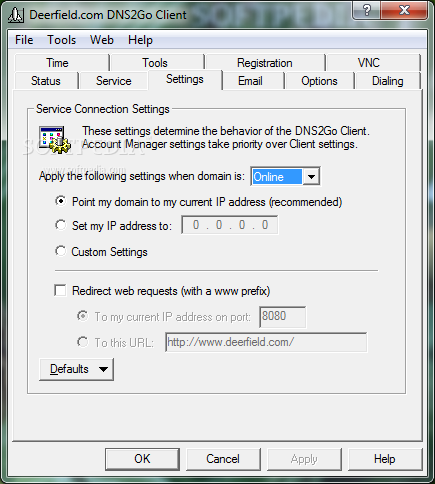Viewport: 435px width, 484px height.
Task: Click the 'Apply the following settings when domain is:' label
Action: [x=142, y=176]
